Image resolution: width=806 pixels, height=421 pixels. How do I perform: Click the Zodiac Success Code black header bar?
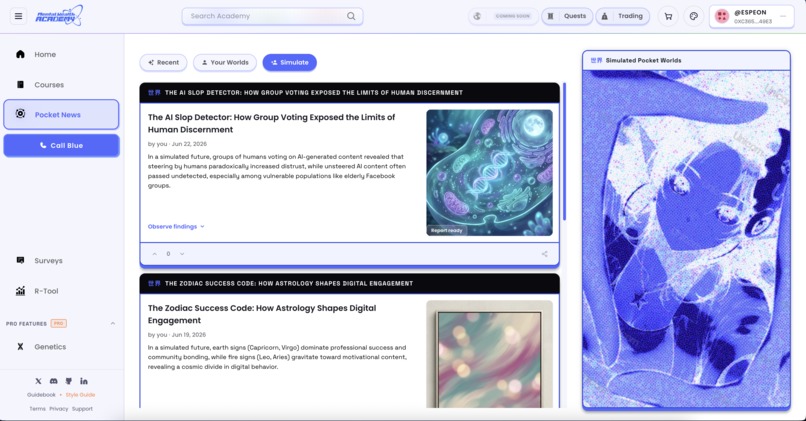tap(350, 283)
